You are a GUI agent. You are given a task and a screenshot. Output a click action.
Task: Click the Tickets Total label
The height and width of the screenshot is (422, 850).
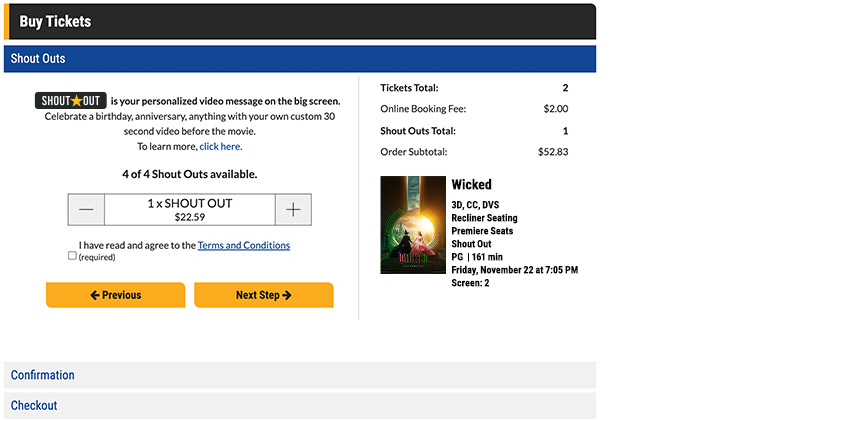coord(409,88)
